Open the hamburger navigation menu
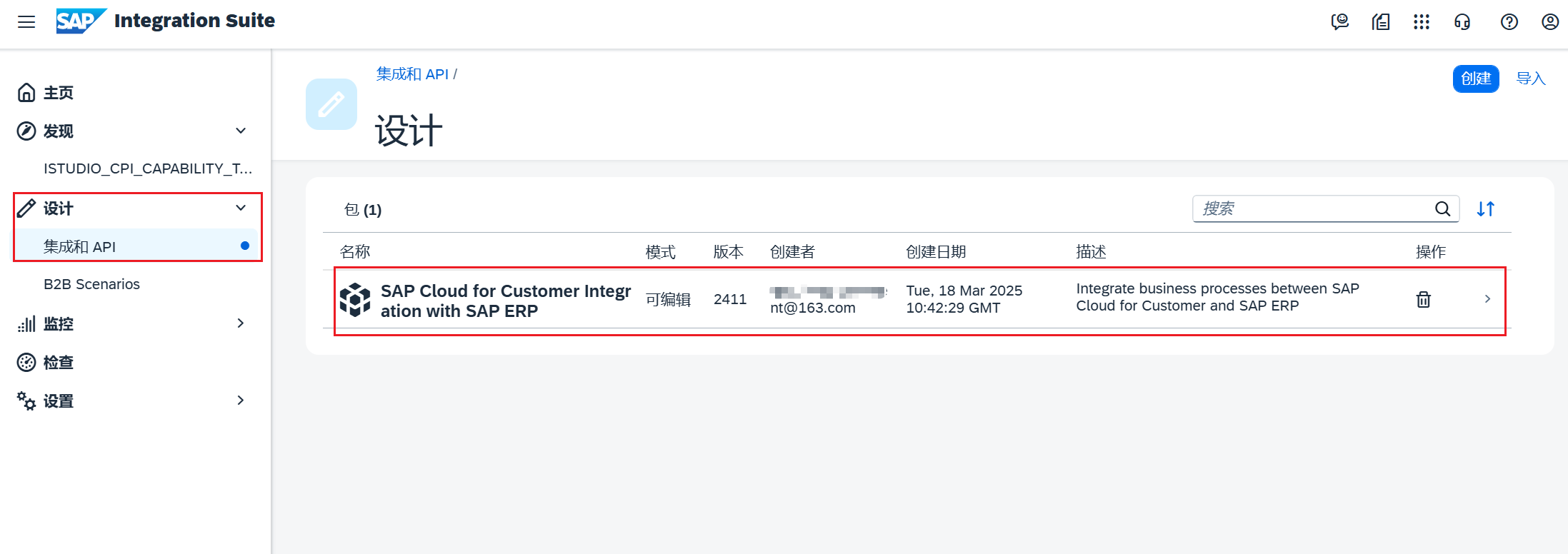The image size is (1568, 554). coord(26,21)
